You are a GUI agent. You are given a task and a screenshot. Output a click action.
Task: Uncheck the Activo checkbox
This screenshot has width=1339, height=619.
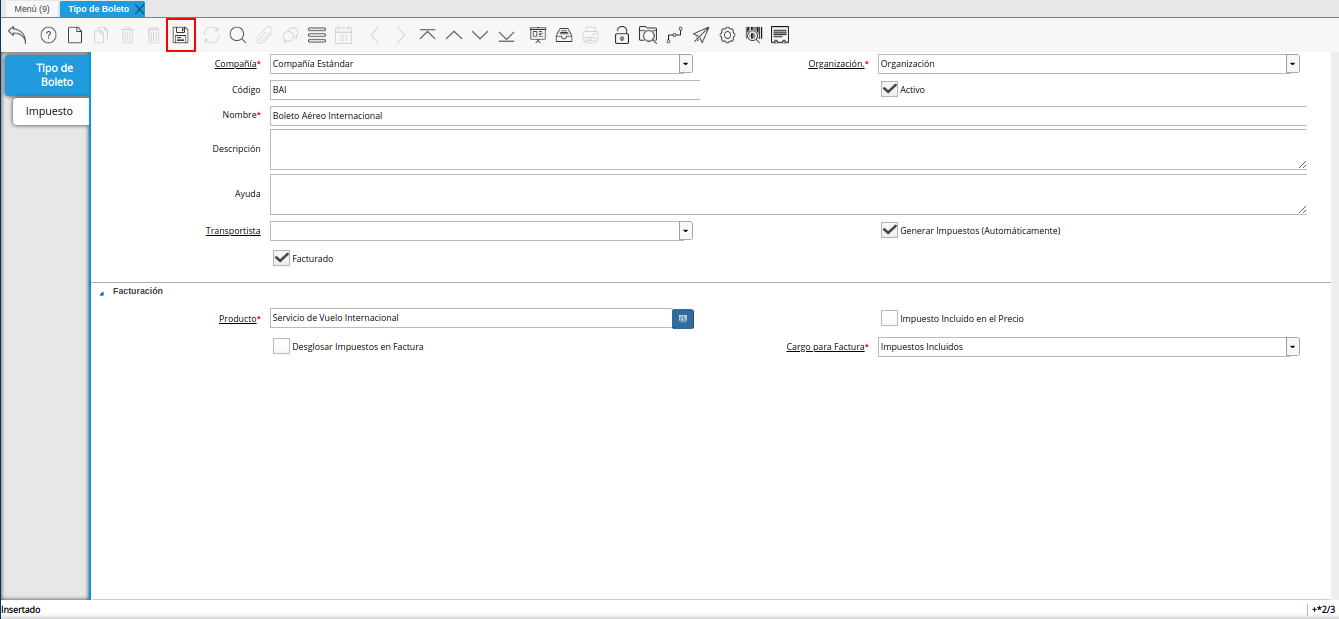[889, 89]
